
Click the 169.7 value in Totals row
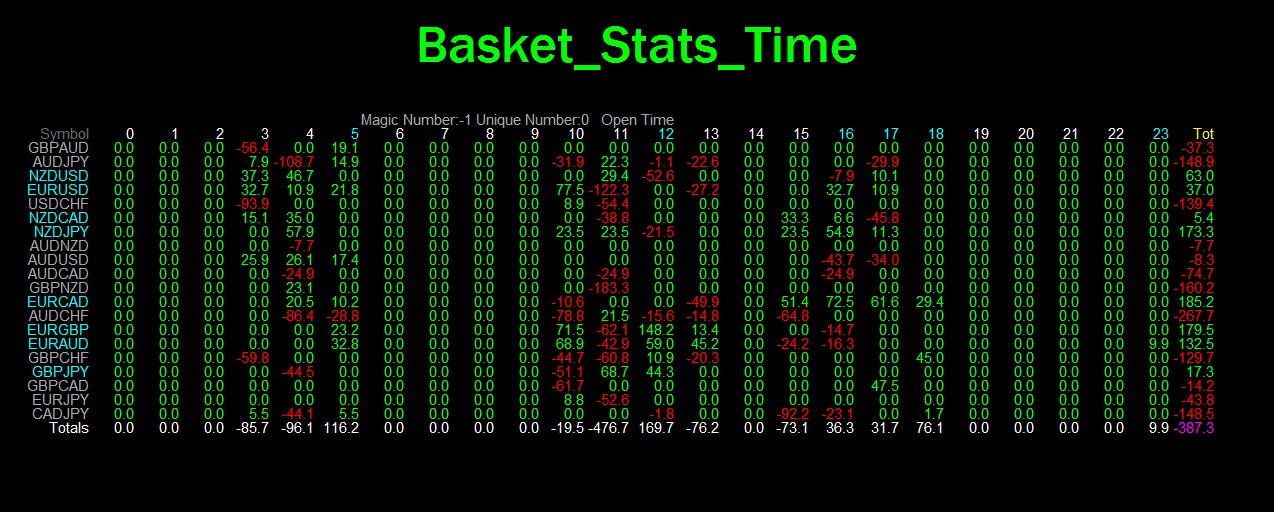point(656,428)
